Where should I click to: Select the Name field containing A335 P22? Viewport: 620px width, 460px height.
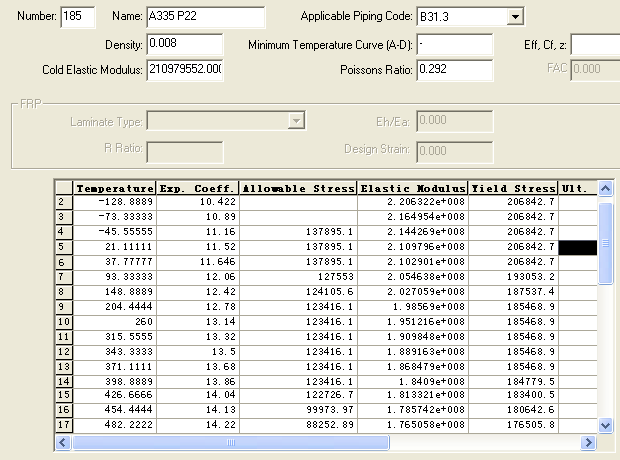[204, 17]
